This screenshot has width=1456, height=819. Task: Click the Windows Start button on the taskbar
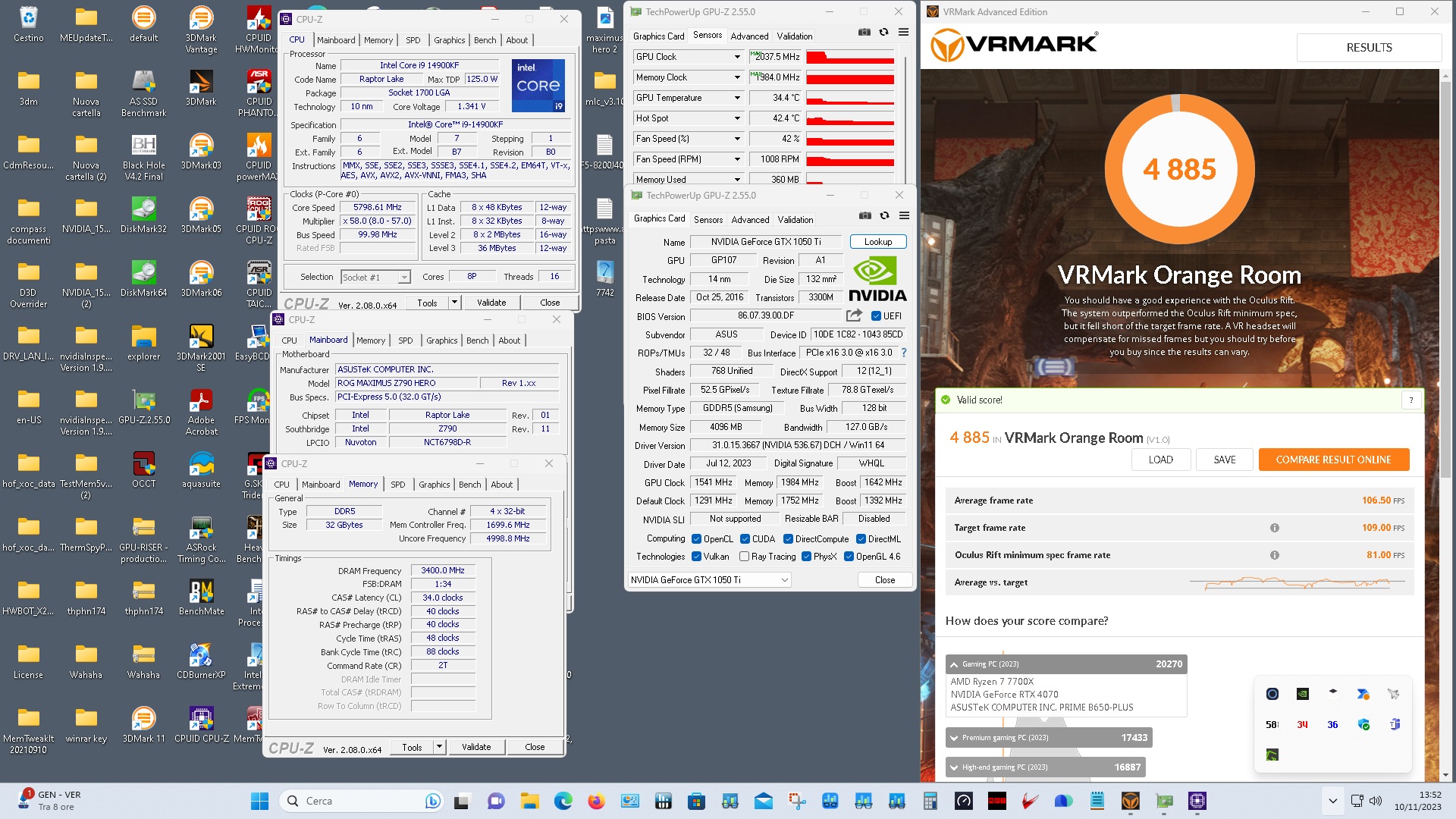point(259,801)
